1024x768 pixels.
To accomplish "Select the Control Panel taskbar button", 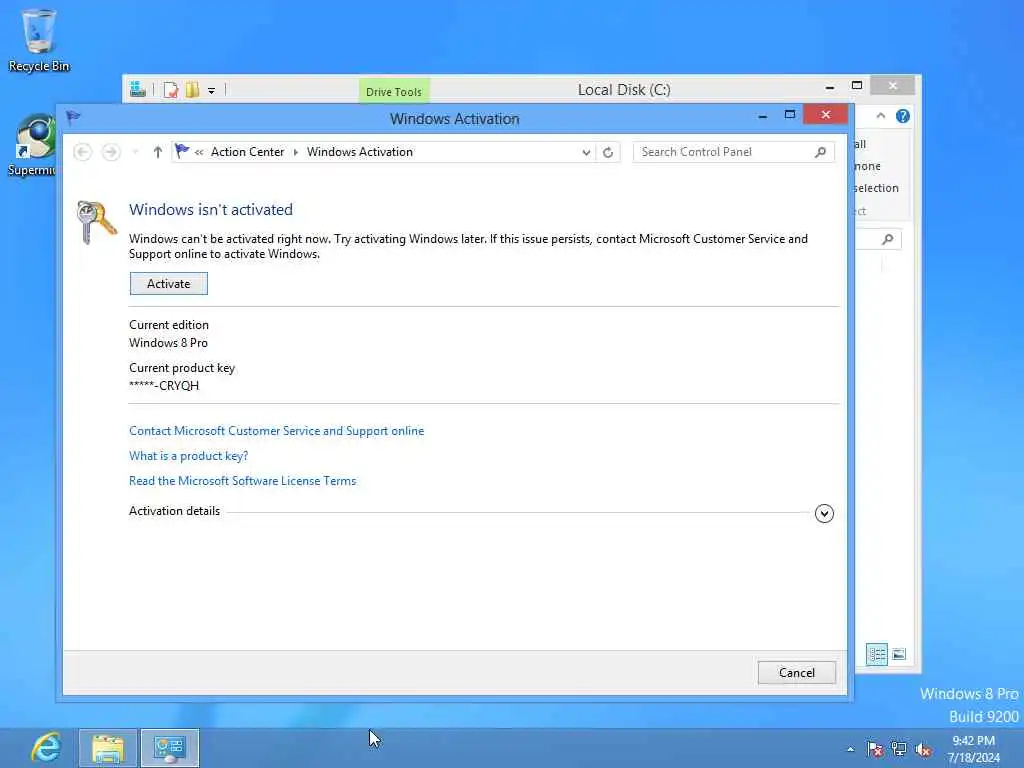I will click(x=170, y=748).
